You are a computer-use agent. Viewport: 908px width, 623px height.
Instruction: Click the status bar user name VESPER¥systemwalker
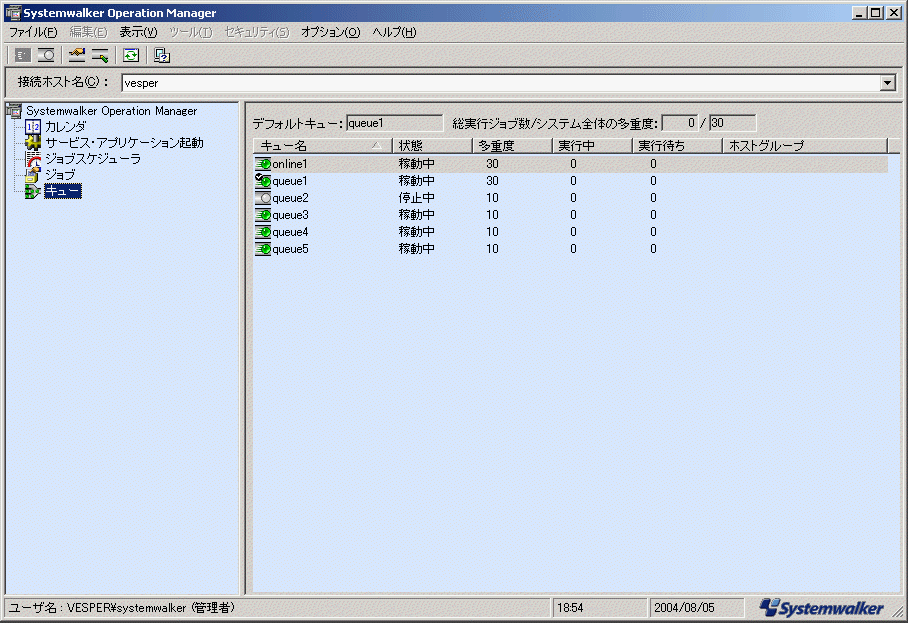click(x=127, y=607)
